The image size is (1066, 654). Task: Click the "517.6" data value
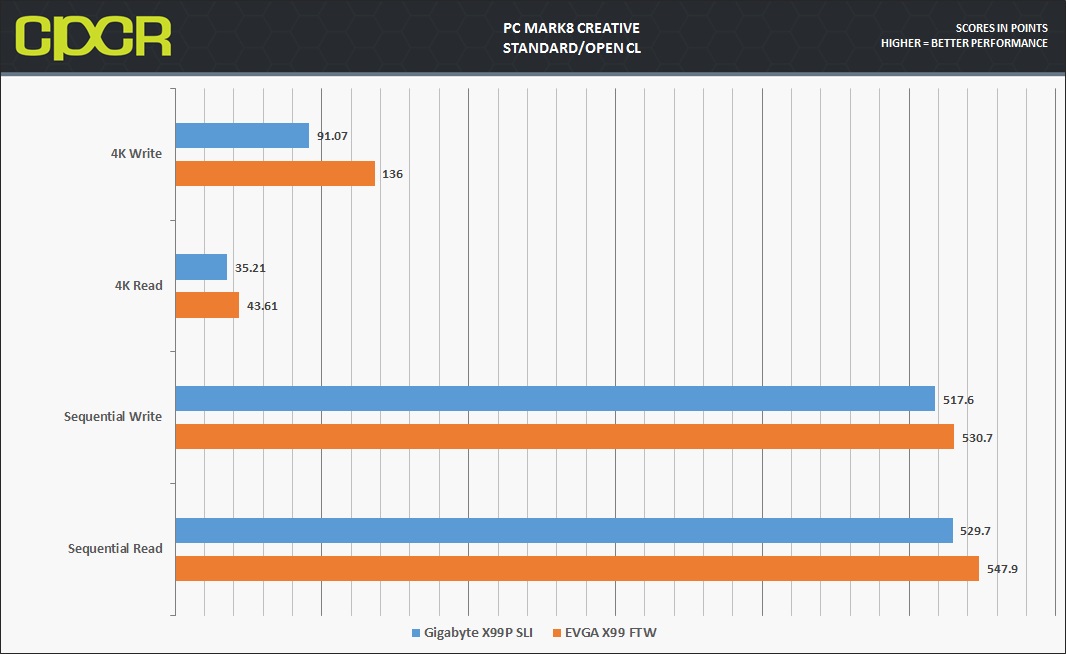(x=959, y=400)
